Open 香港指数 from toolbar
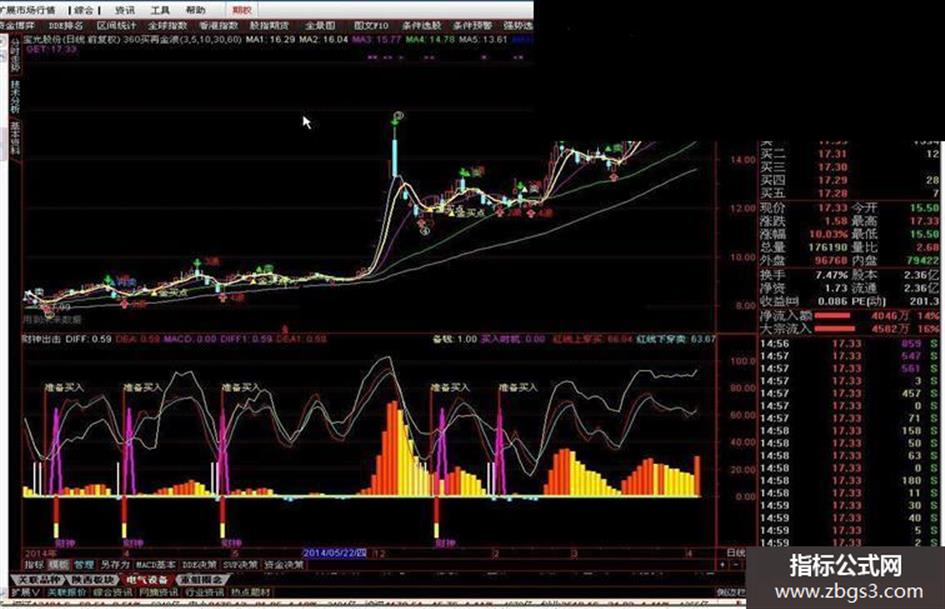Image resolution: width=945 pixels, height=609 pixels. coord(219,25)
